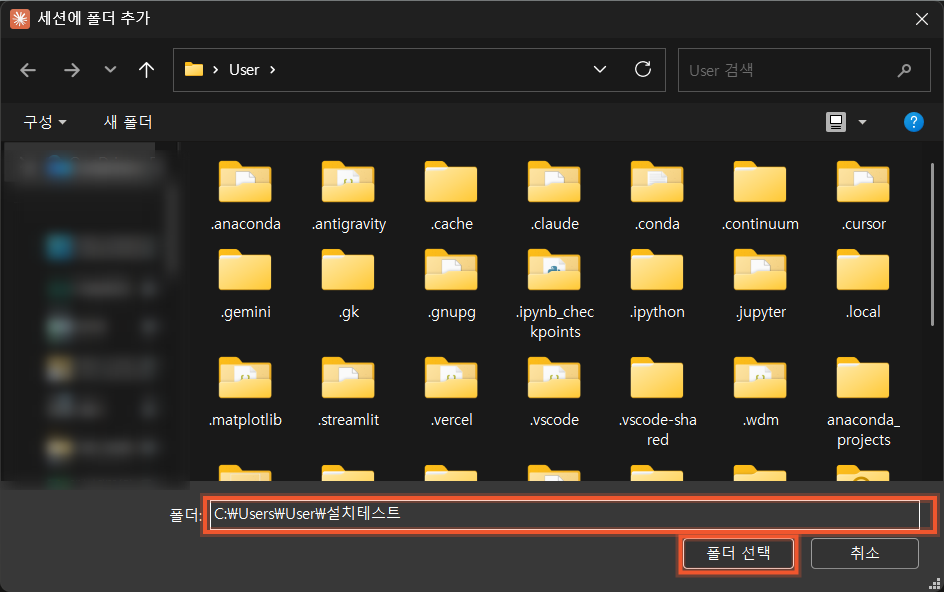
Task: Go forward with the right arrow
Action: [x=72, y=70]
